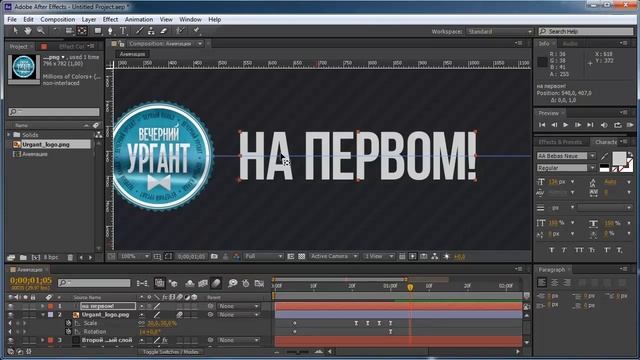Jump to first frame in Preview
Screen dimensions: 640x360
point(542,125)
